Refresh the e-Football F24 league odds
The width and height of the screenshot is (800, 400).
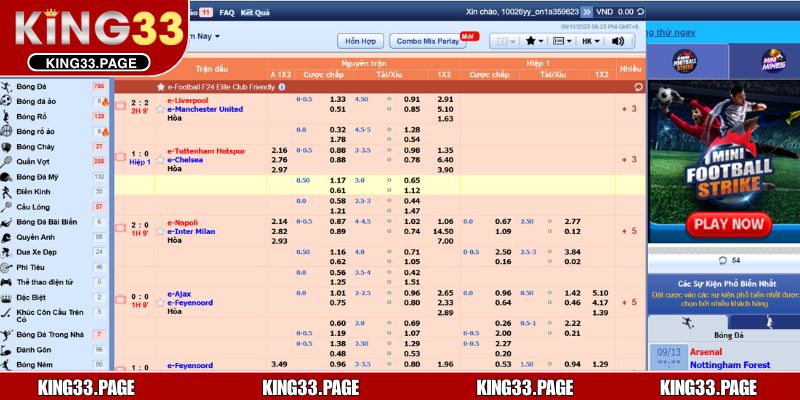(638, 87)
